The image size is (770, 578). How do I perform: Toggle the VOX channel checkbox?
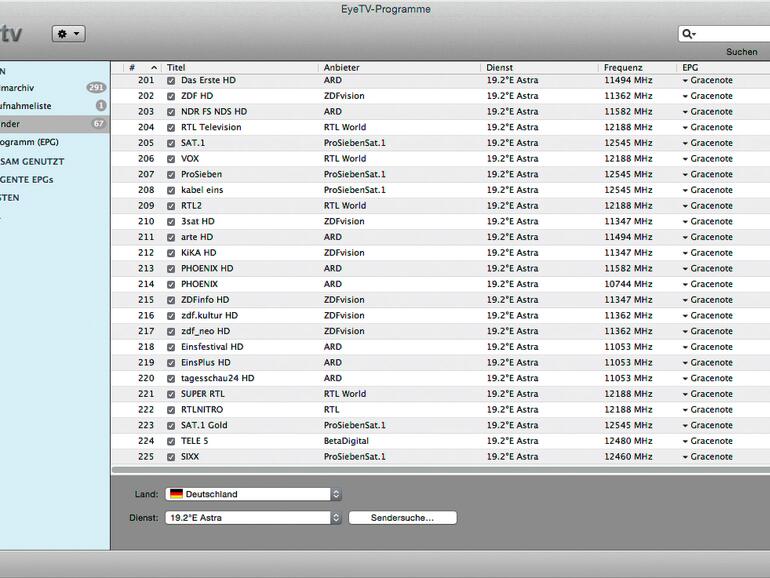pos(171,159)
